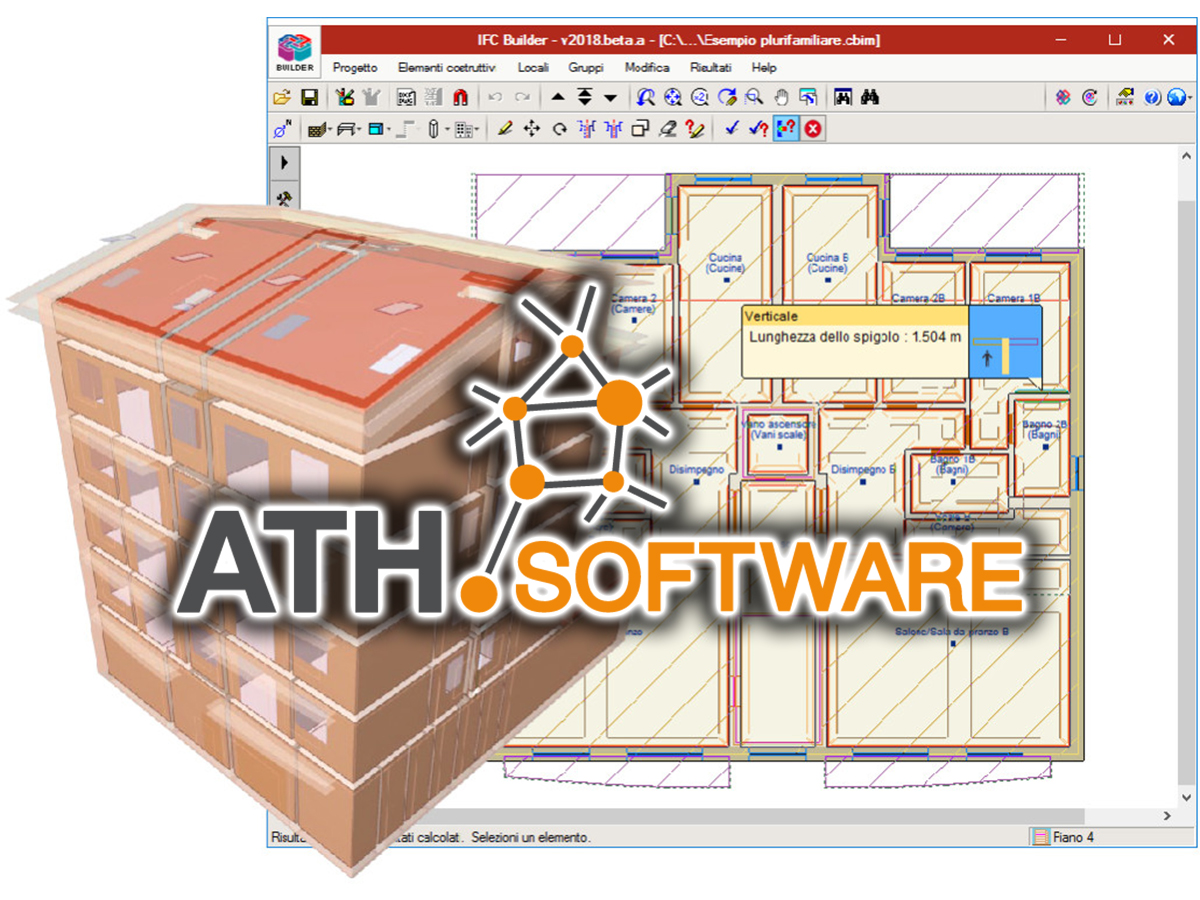Click the framed binoculars icon

[x=843, y=97]
